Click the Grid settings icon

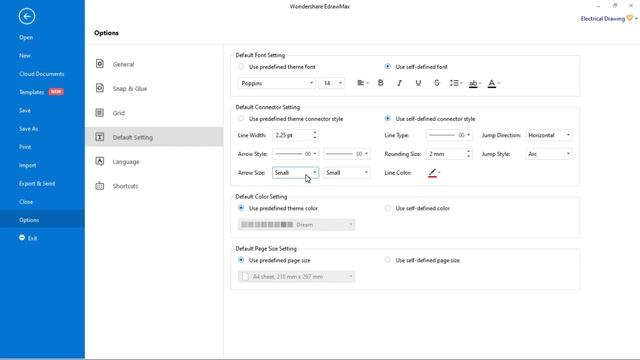100,113
